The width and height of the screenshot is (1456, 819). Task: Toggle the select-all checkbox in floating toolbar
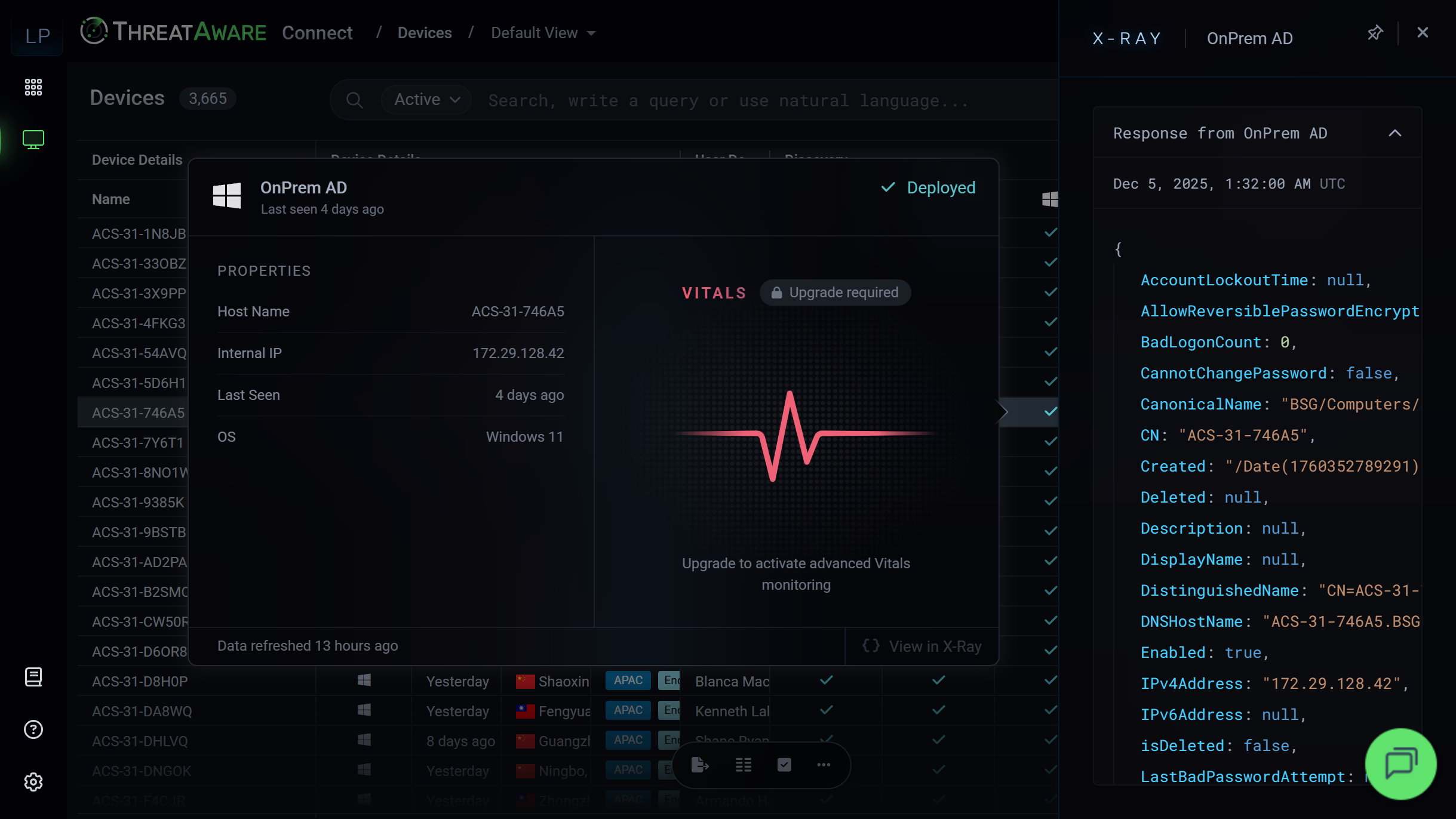tap(784, 765)
